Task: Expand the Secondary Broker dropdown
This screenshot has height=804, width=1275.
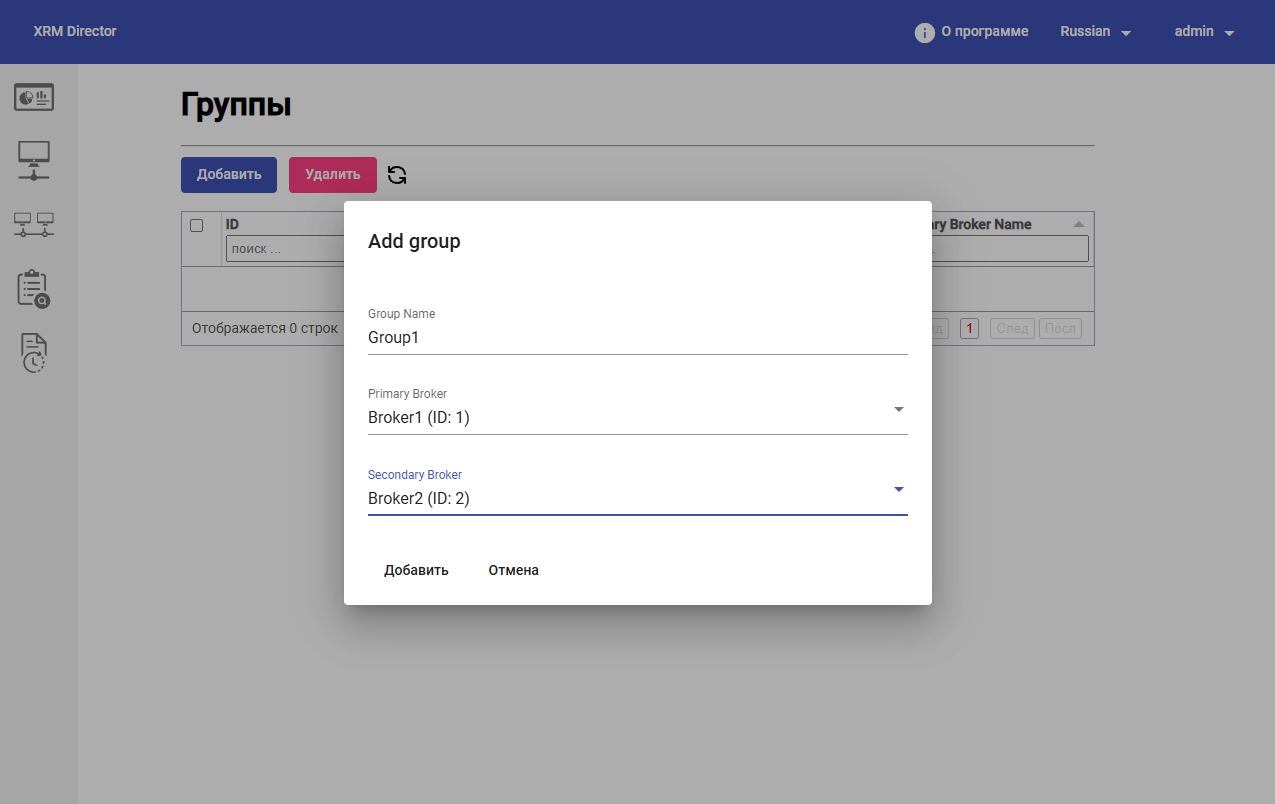Action: coord(897,489)
